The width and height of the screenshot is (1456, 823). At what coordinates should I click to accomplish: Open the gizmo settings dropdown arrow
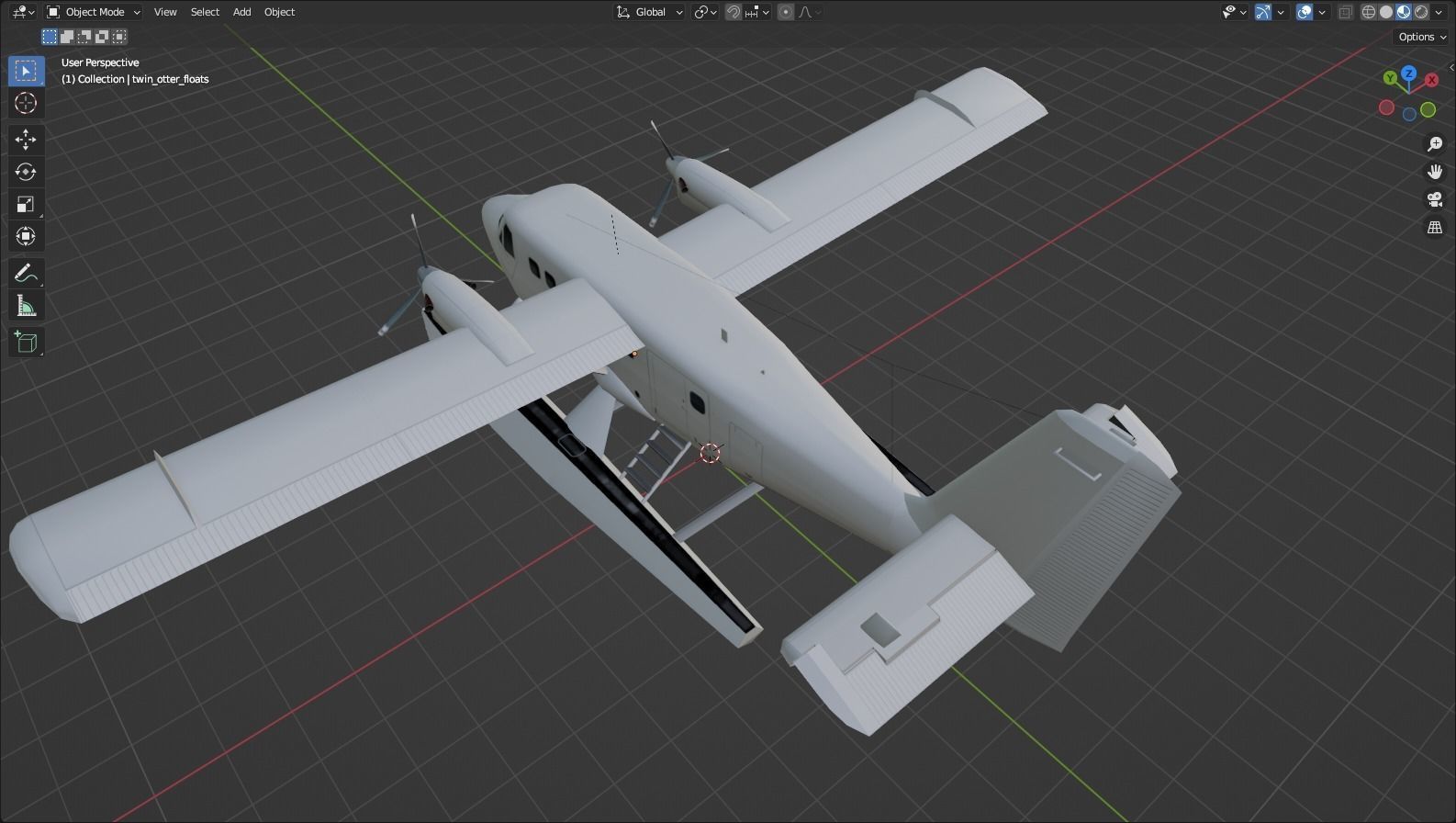[x=1282, y=12]
